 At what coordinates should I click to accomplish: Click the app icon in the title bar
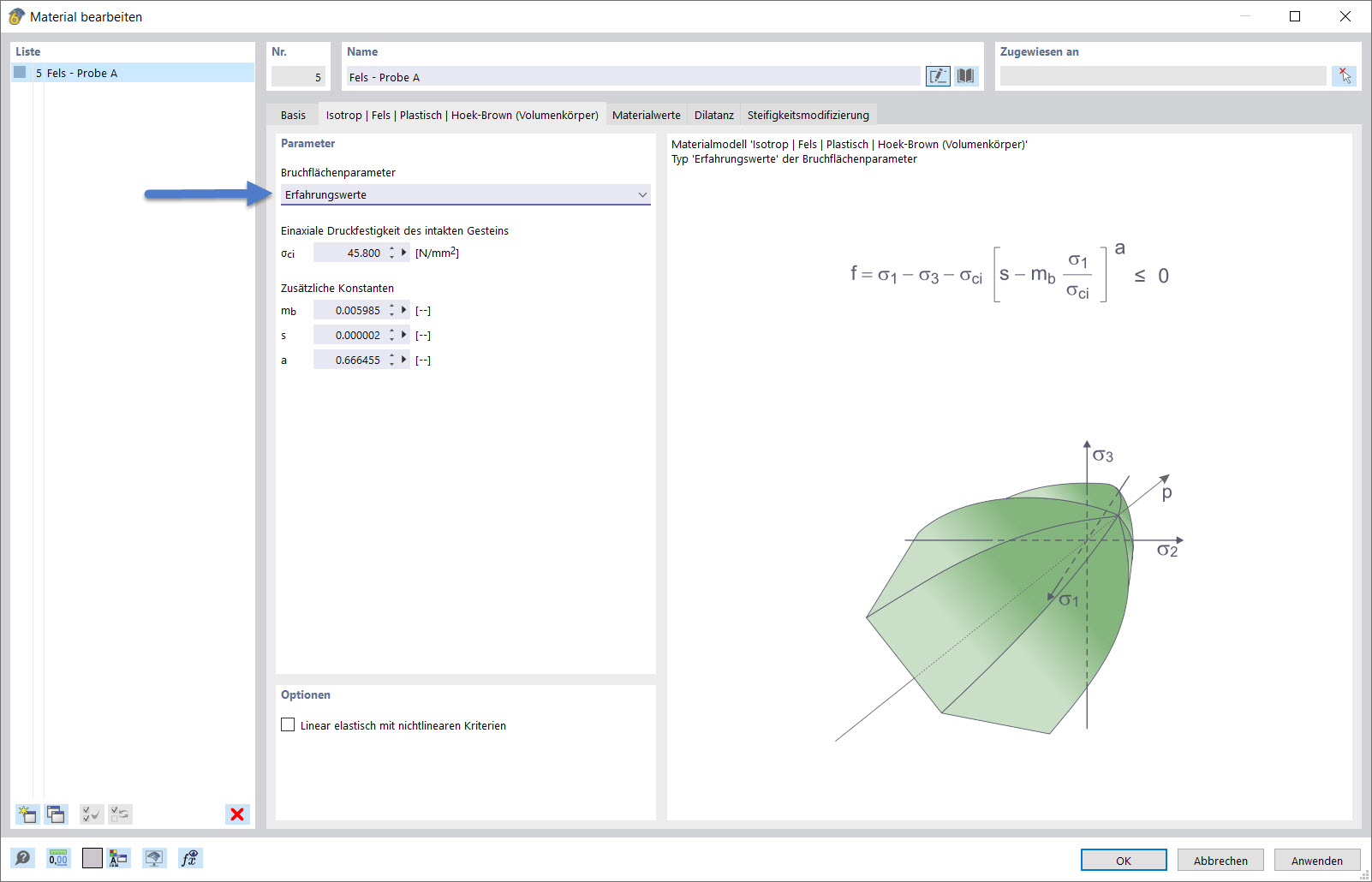[x=16, y=16]
